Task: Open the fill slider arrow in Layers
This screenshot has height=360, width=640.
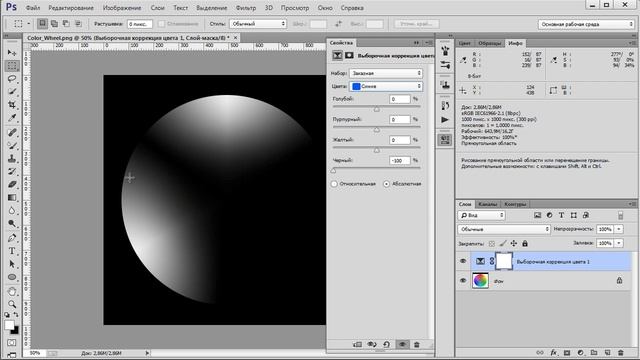Action: 619,243
